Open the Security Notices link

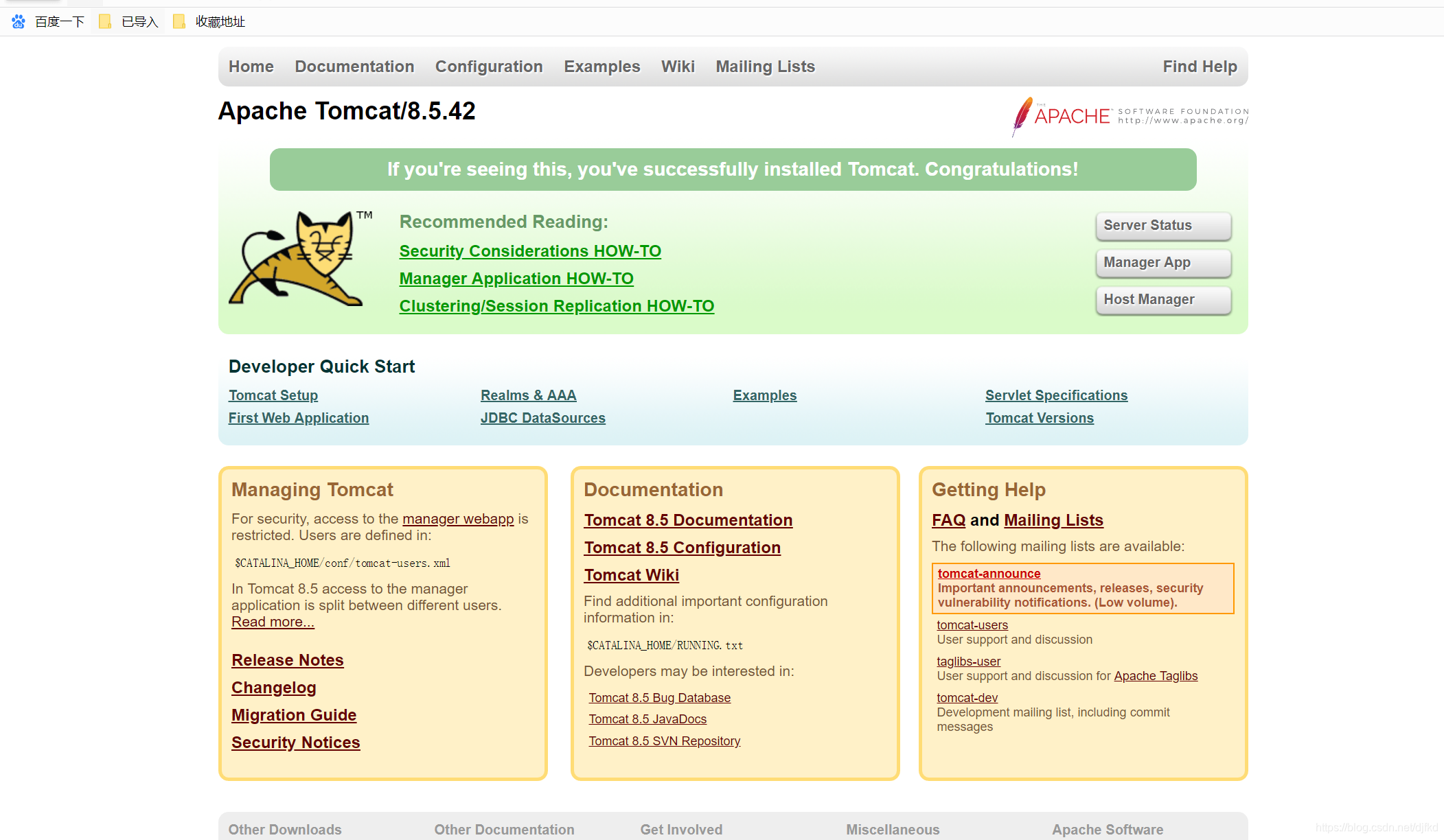(296, 743)
